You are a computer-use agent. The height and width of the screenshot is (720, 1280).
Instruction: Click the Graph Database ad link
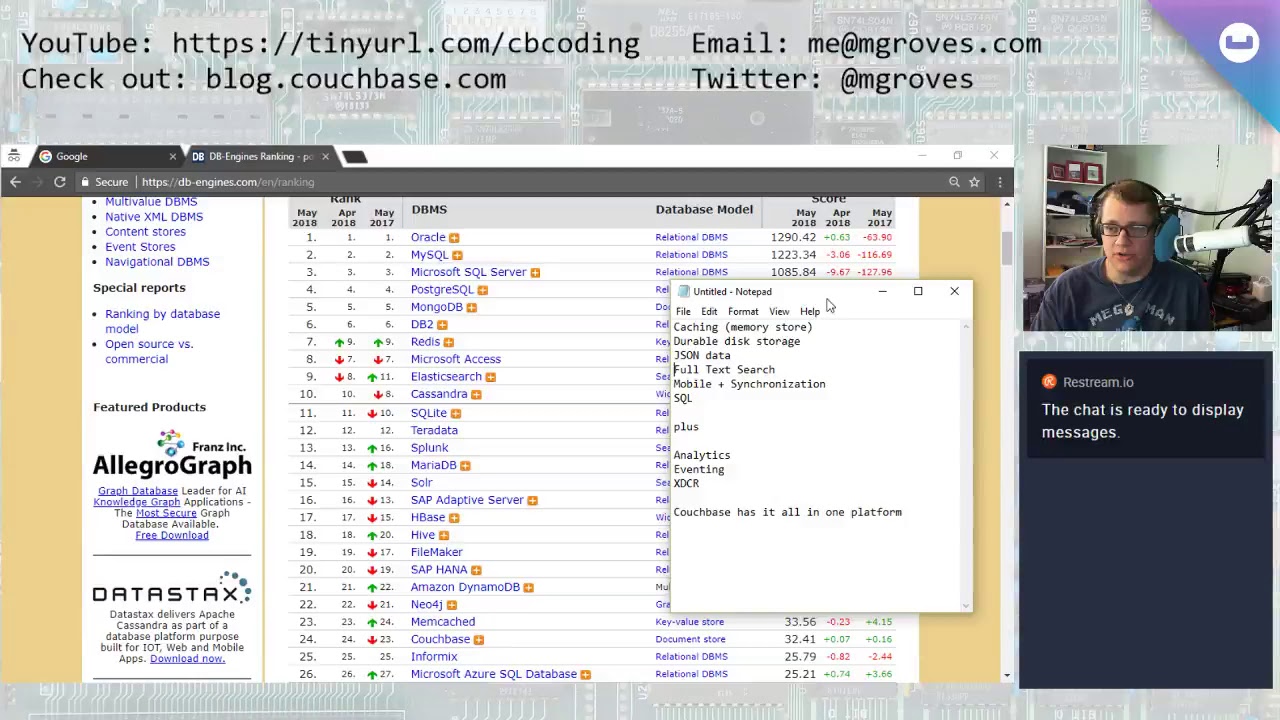click(138, 491)
